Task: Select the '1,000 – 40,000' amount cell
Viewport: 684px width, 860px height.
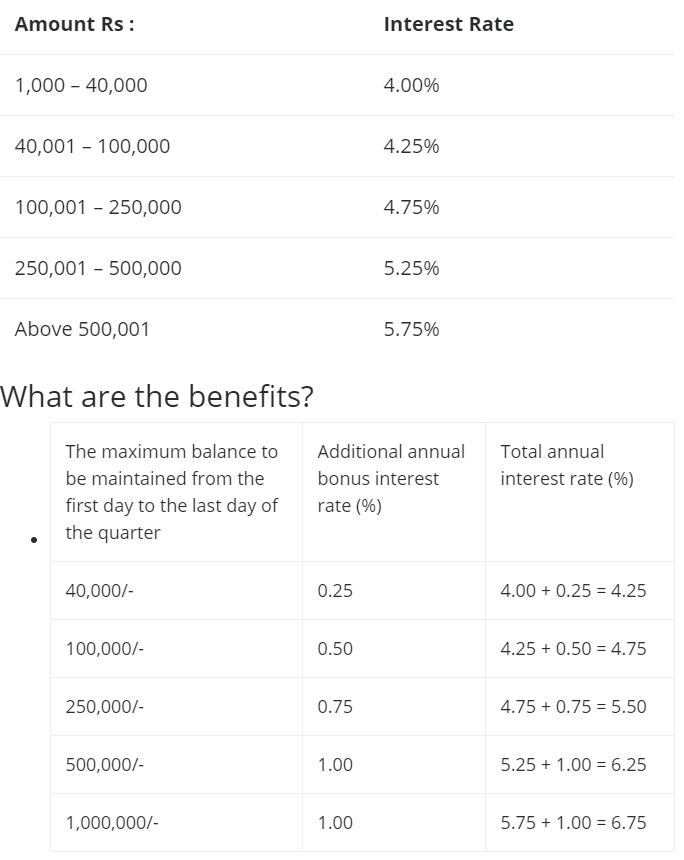Action: [x=81, y=85]
